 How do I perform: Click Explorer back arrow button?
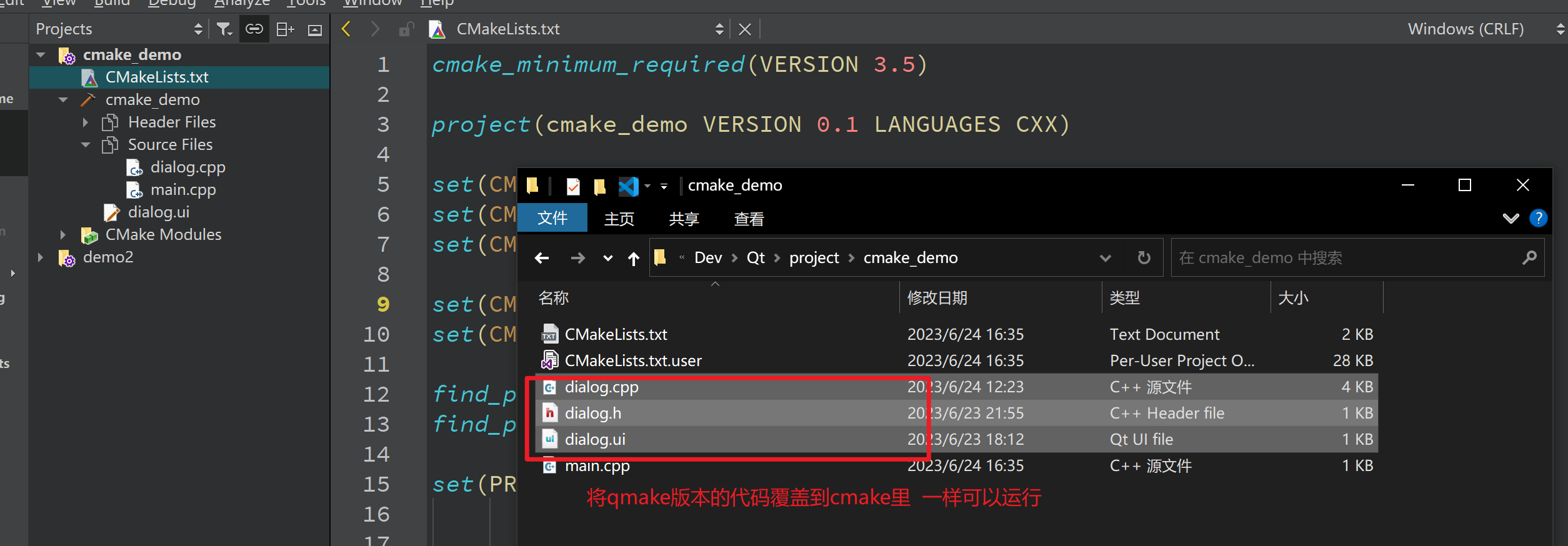542,257
